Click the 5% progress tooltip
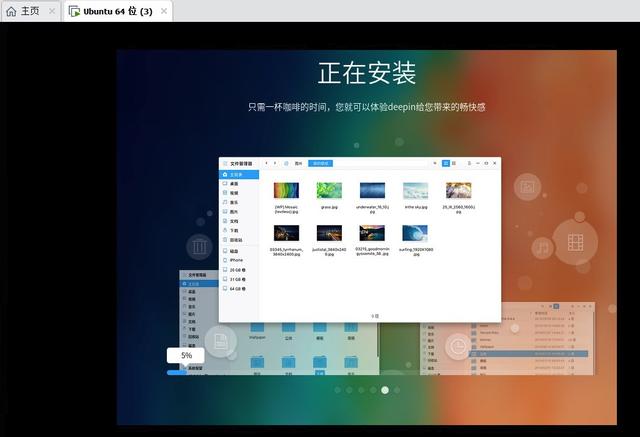Screen dimensions: 640x437 (186, 355)
